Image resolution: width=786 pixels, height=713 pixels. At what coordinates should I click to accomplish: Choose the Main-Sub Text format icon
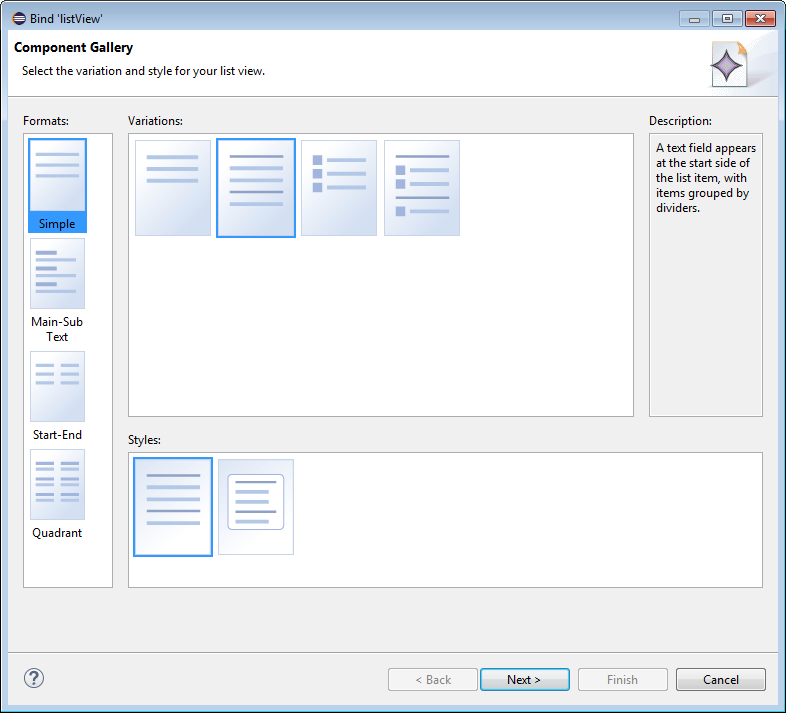(x=57, y=273)
